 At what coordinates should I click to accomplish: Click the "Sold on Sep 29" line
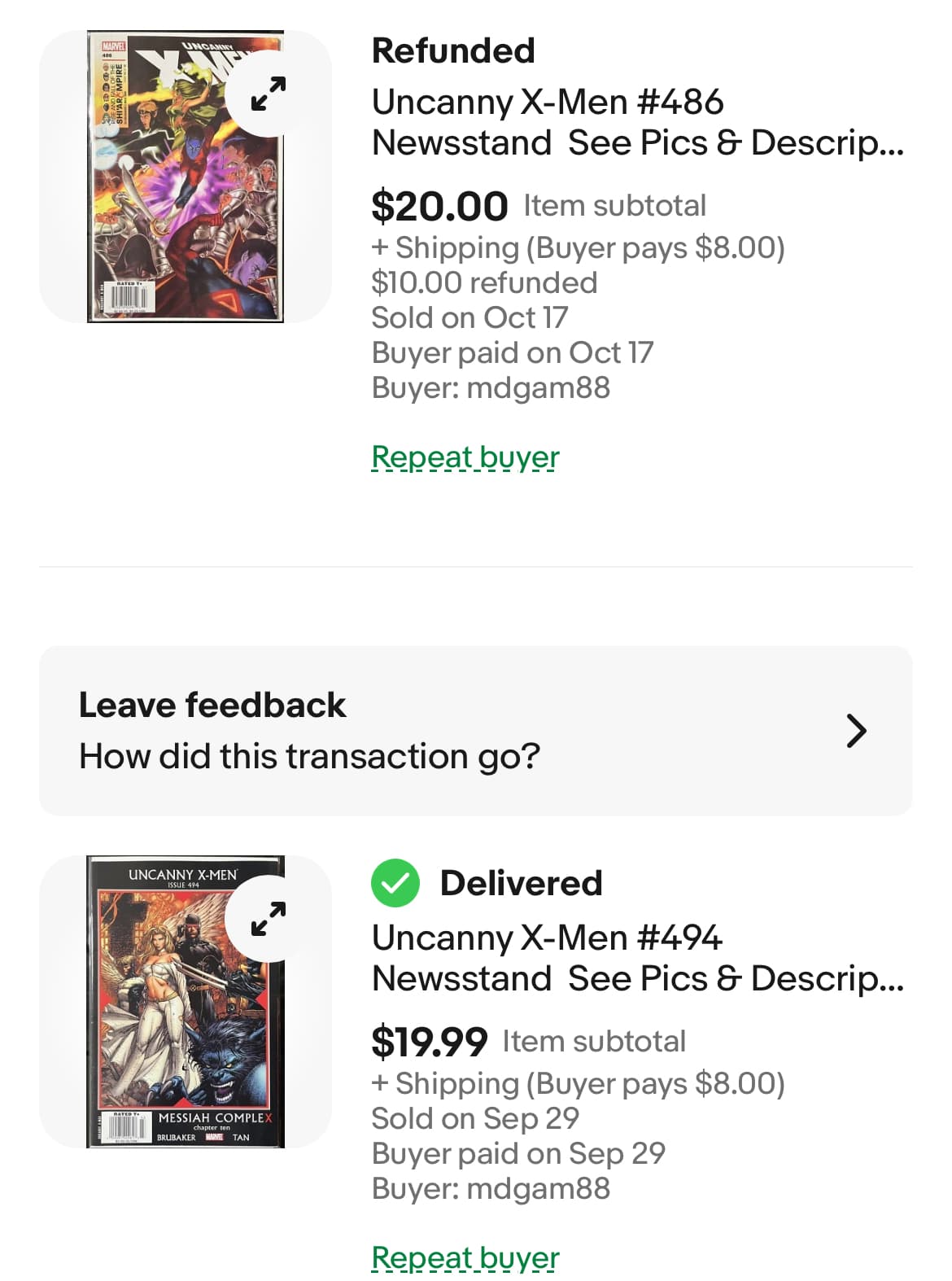click(475, 1118)
